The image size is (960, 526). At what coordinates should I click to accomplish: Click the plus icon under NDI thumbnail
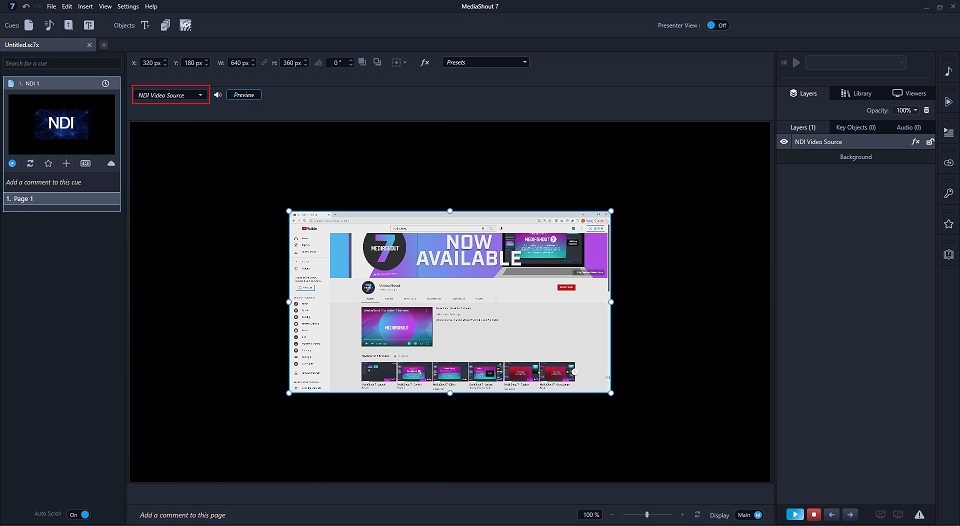tap(66, 163)
